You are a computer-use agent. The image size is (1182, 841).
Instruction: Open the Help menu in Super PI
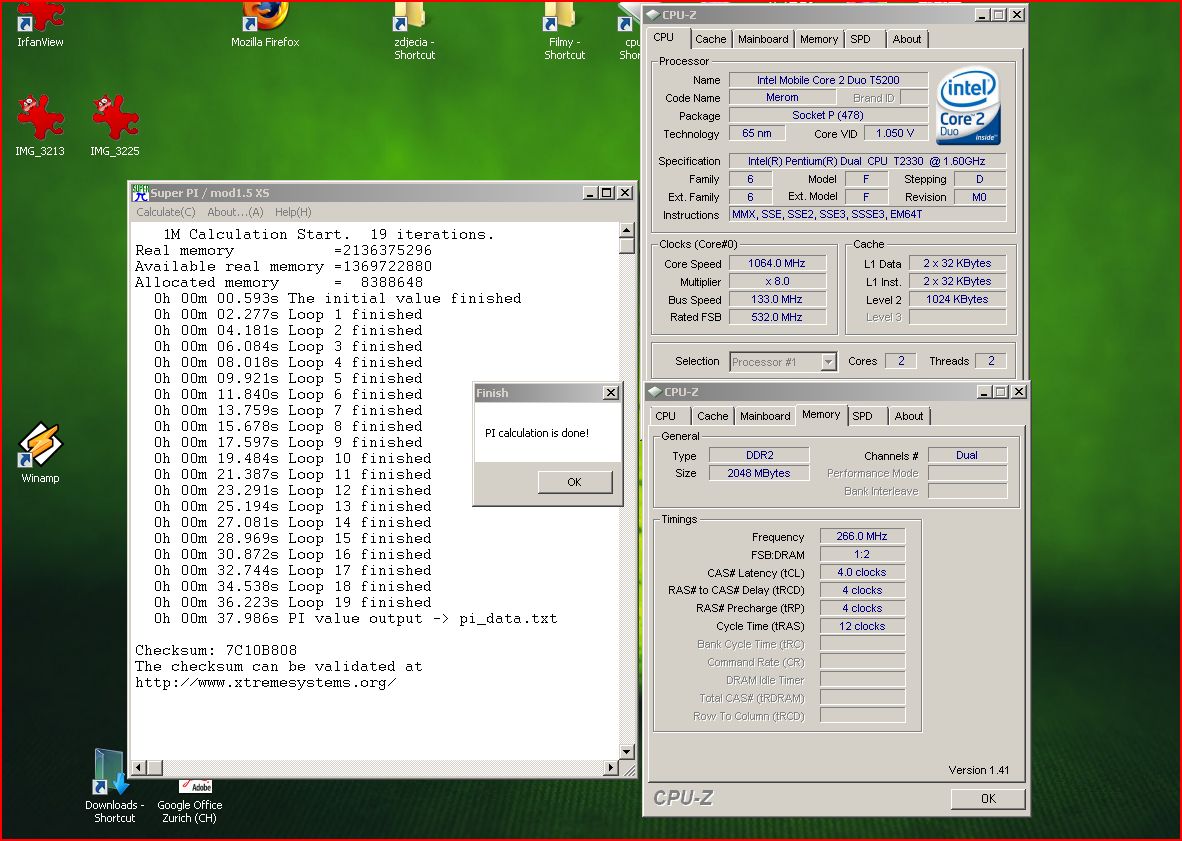click(293, 213)
